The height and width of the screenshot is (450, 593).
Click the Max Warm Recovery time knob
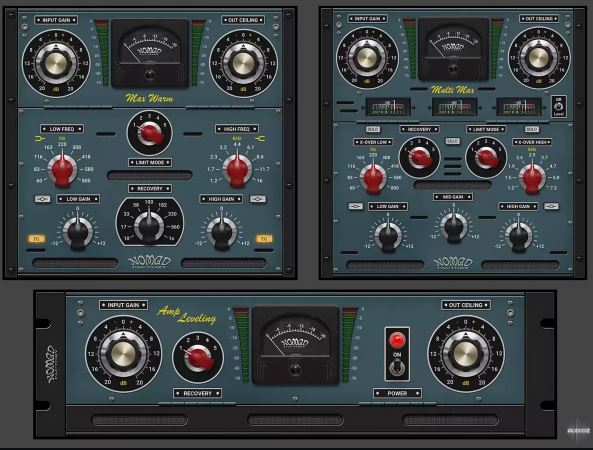tap(149, 225)
